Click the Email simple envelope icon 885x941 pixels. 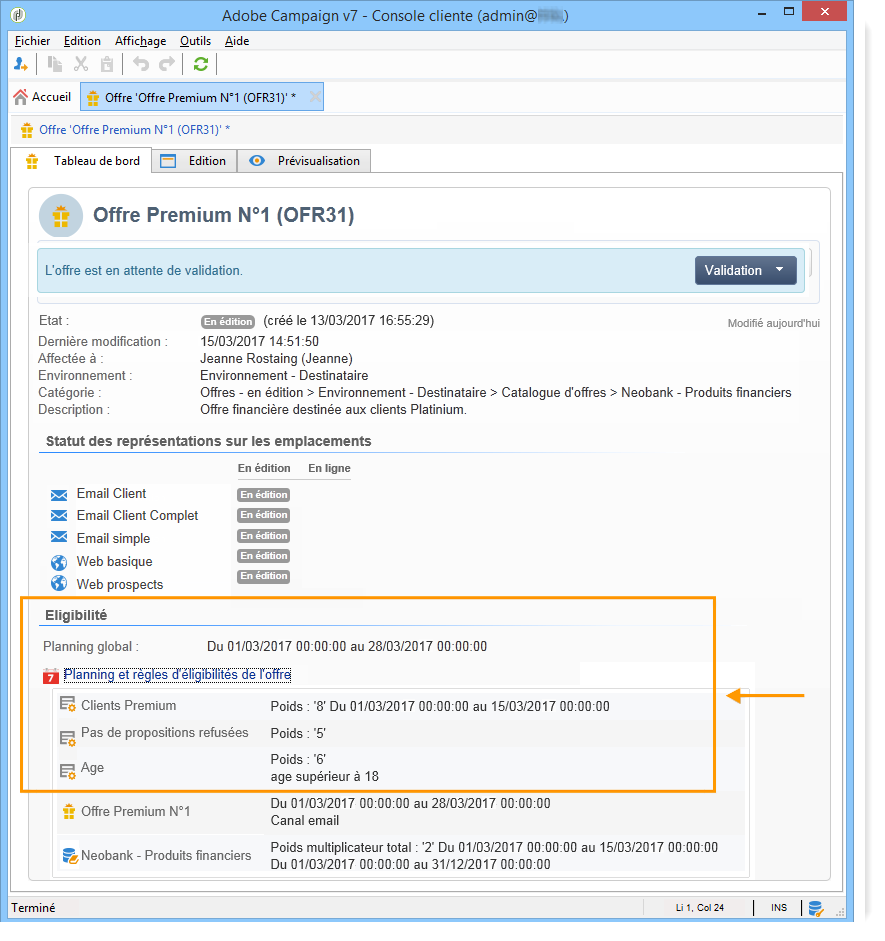[x=59, y=537]
